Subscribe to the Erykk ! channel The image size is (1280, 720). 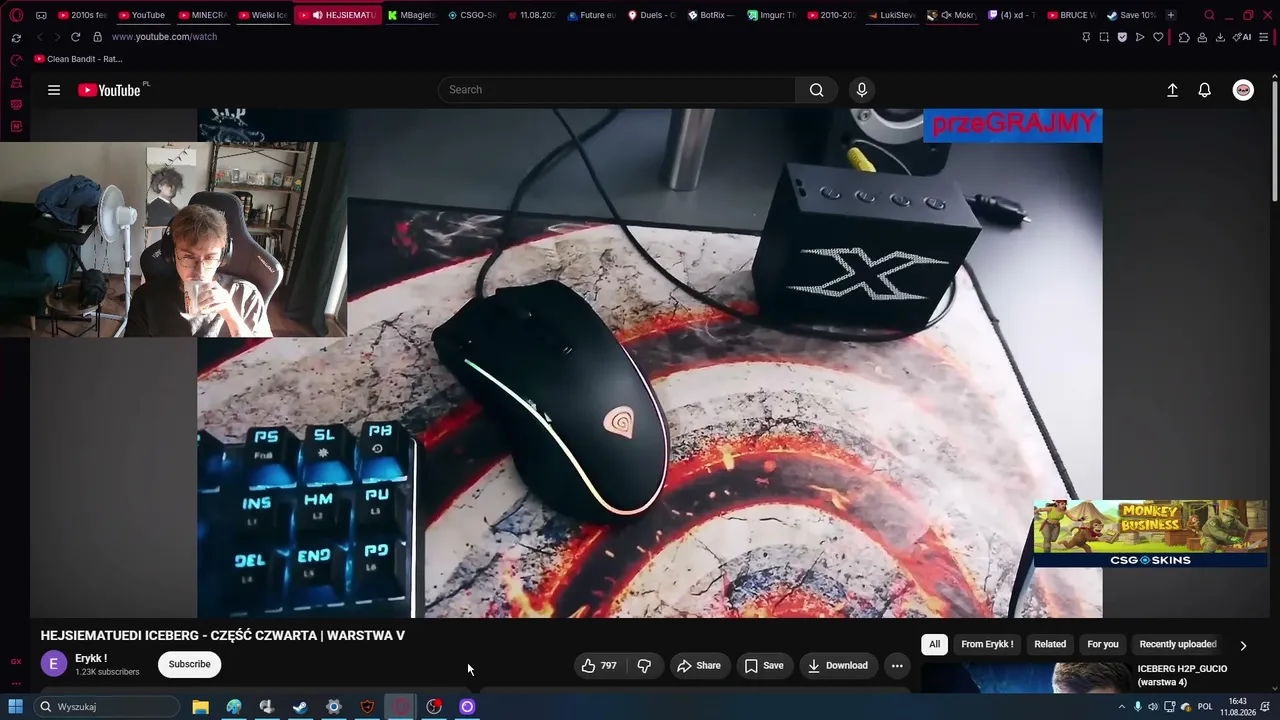coord(189,664)
